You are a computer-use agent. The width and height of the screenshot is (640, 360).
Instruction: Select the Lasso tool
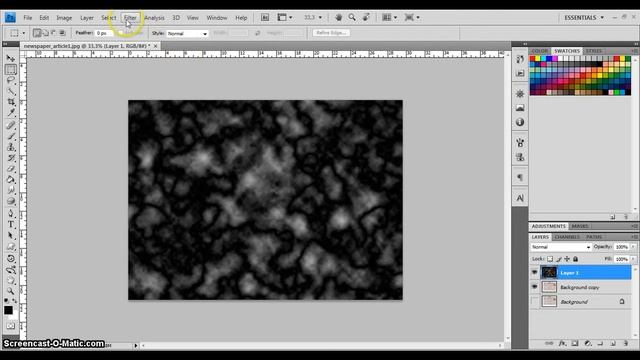pos(11,80)
